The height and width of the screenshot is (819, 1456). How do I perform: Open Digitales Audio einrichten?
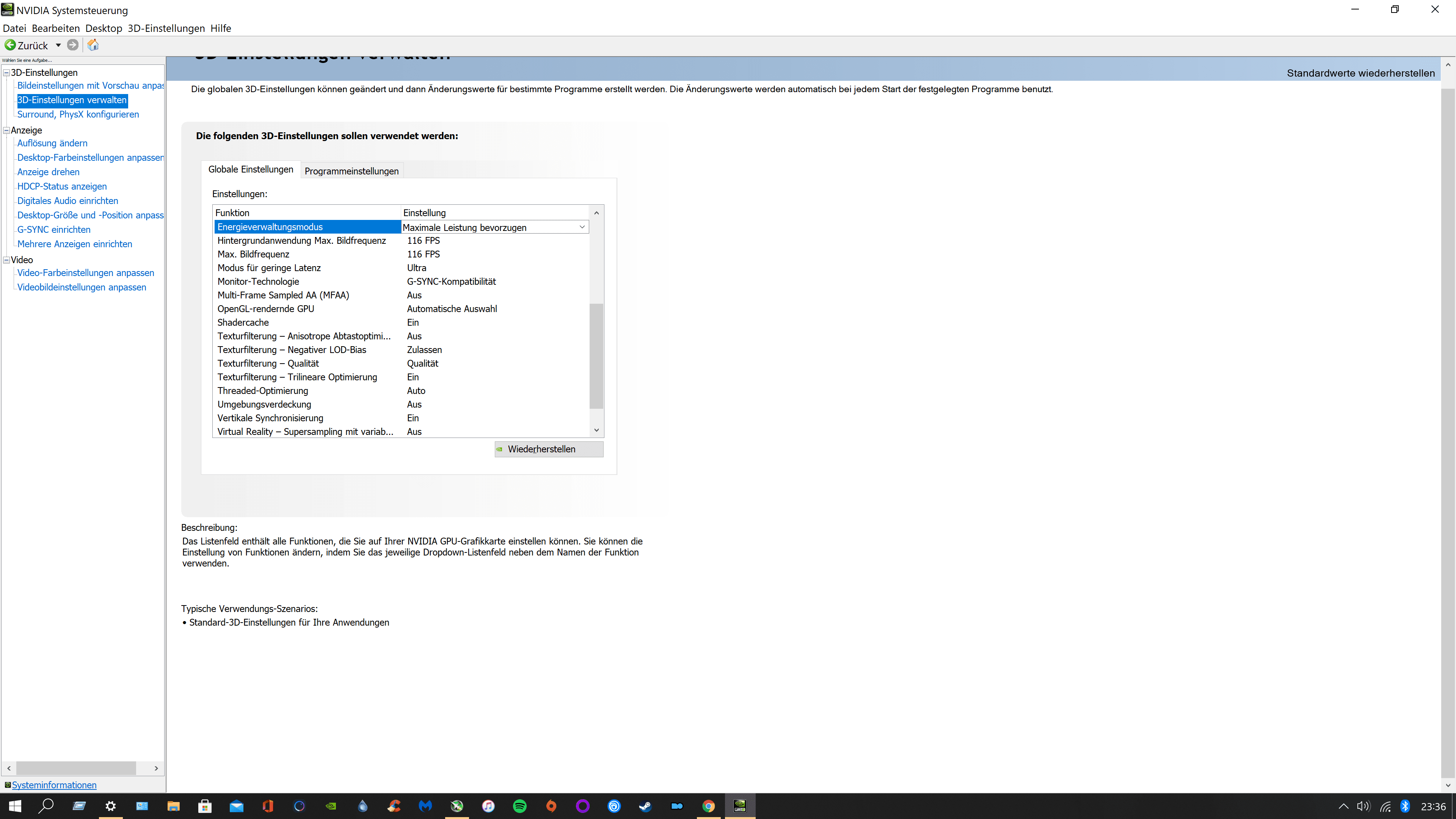(68, 201)
